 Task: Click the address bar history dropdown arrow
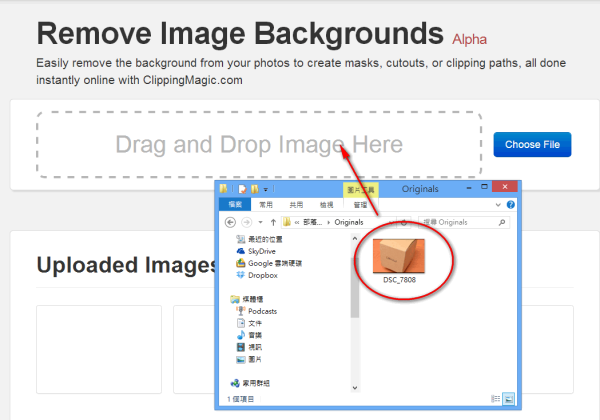(391, 222)
